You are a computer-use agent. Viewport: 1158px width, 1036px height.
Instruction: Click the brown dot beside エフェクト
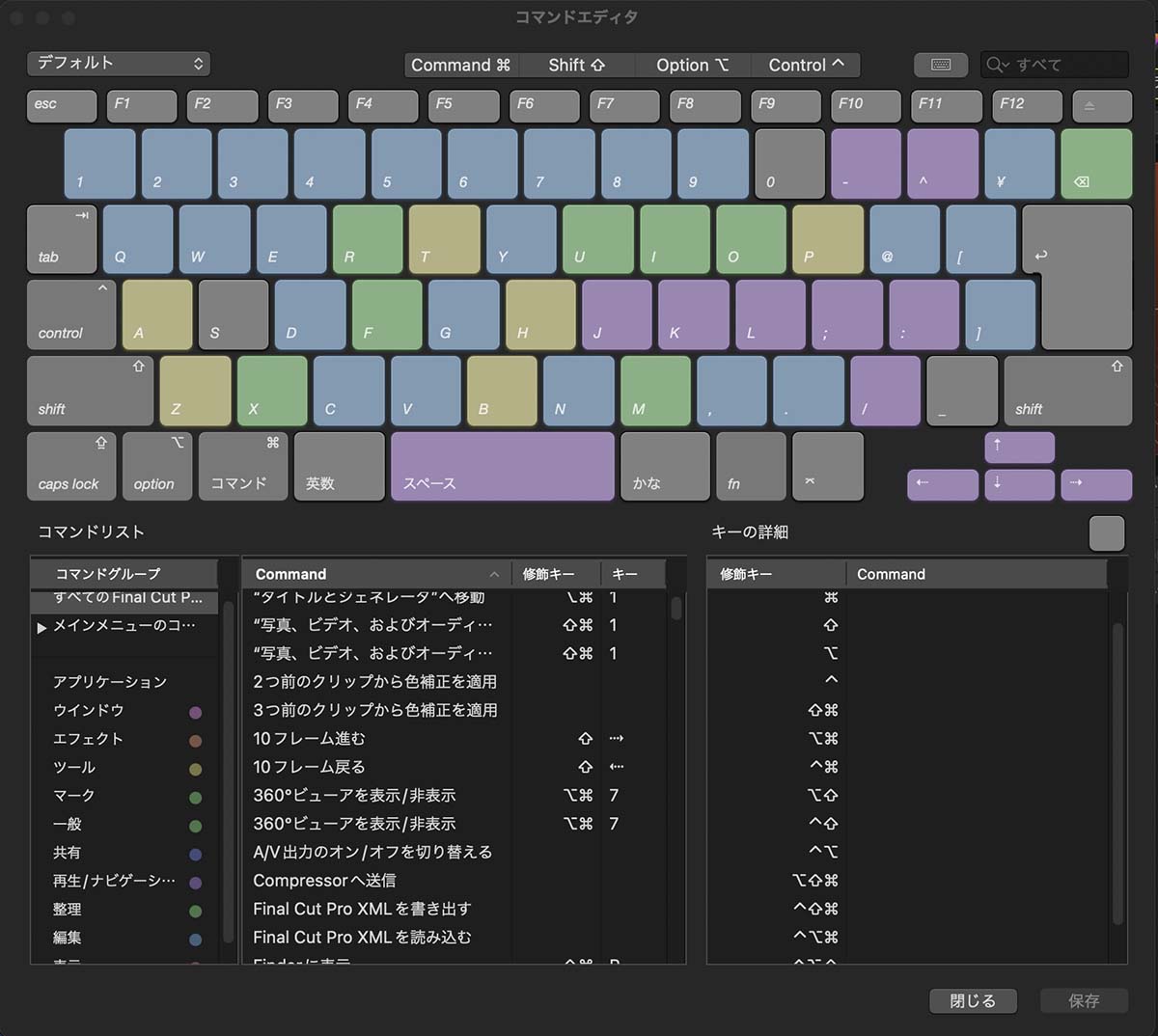click(195, 741)
